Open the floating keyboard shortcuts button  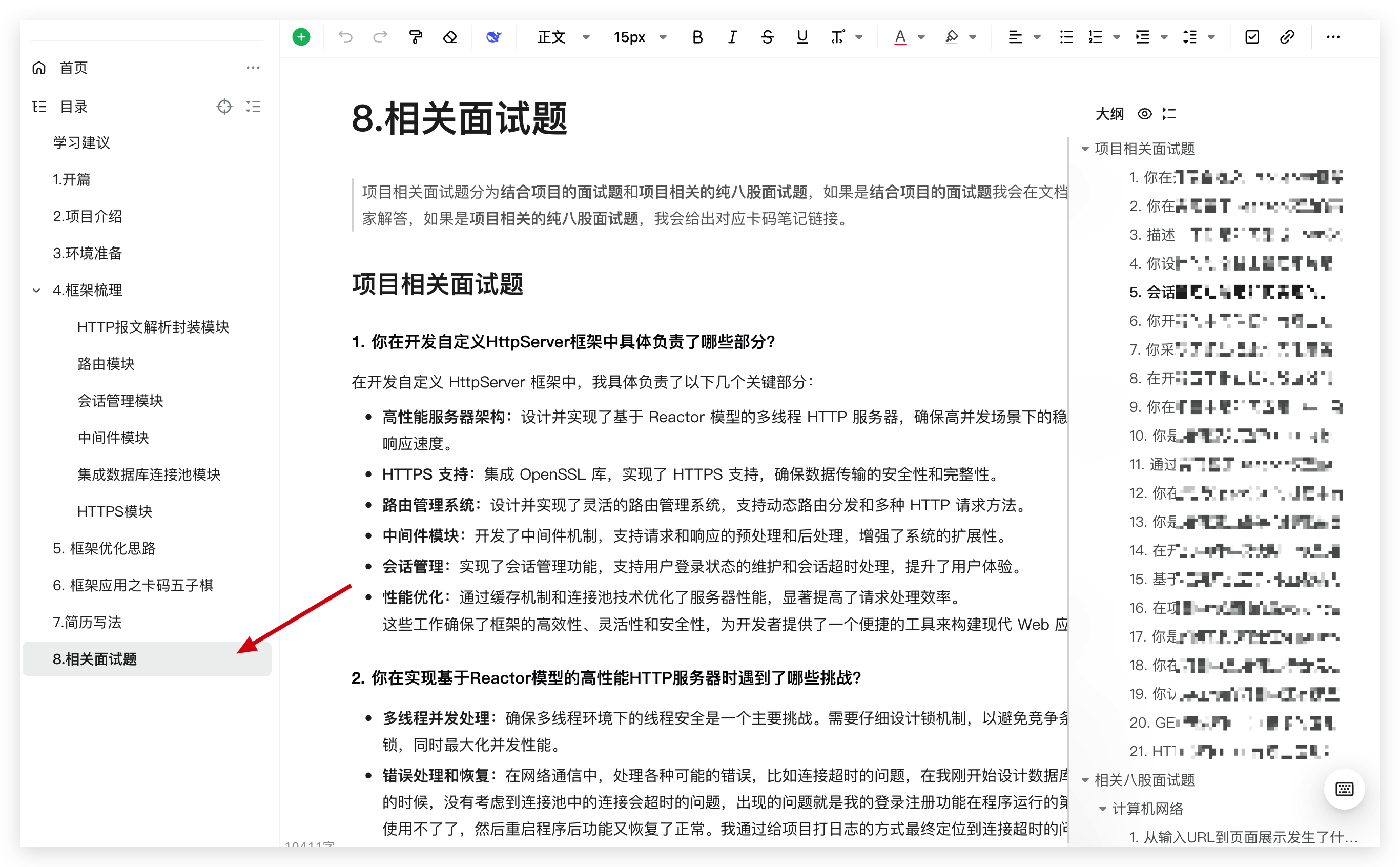click(x=1344, y=789)
